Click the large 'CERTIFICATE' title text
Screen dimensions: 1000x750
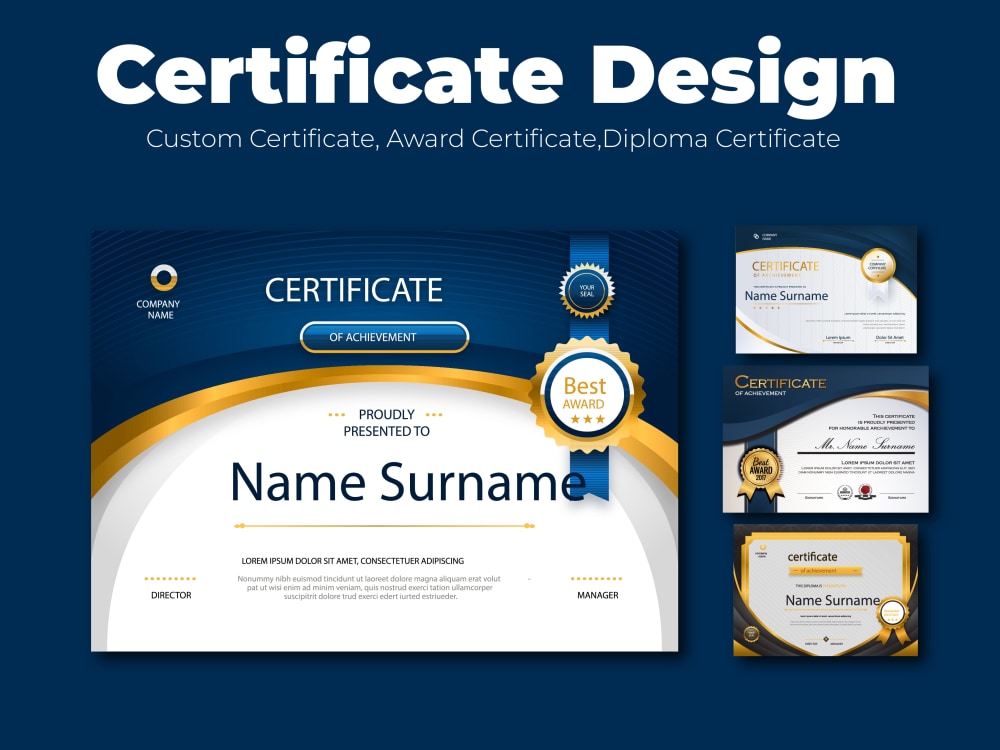(x=353, y=290)
